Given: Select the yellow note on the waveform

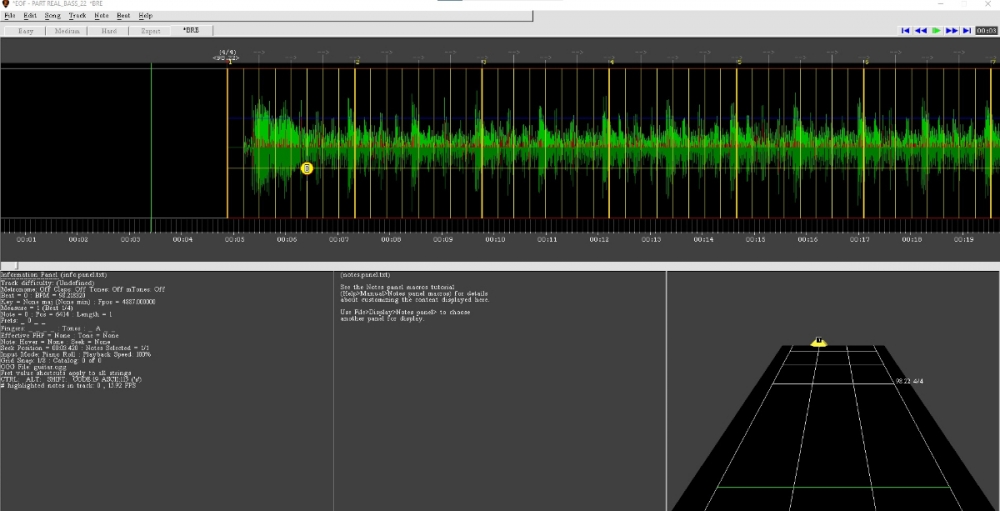Looking at the screenshot, I should pos(307,168).
